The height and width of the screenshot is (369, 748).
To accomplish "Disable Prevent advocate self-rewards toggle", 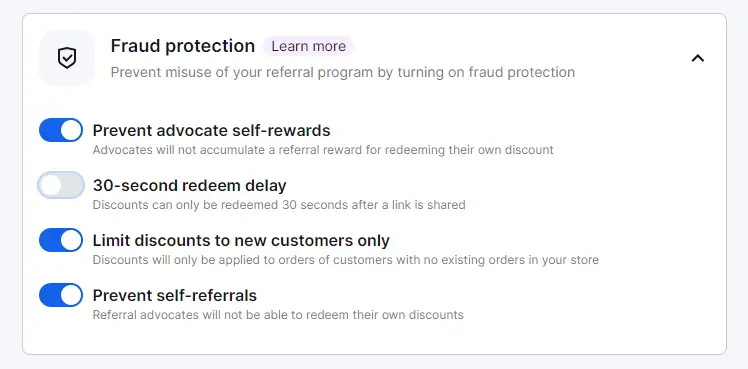I will (61, 130).
